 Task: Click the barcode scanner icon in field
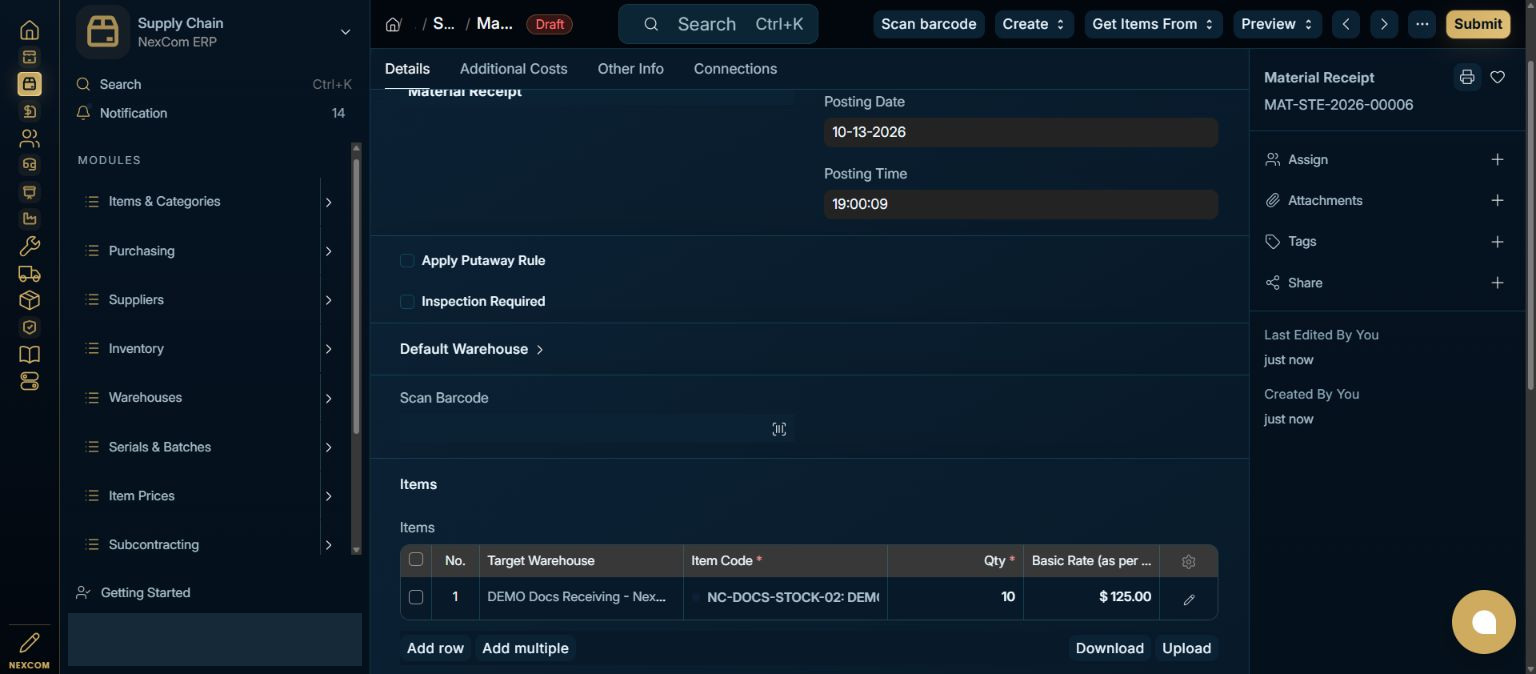pyautogui.click(x=779, y=429)
